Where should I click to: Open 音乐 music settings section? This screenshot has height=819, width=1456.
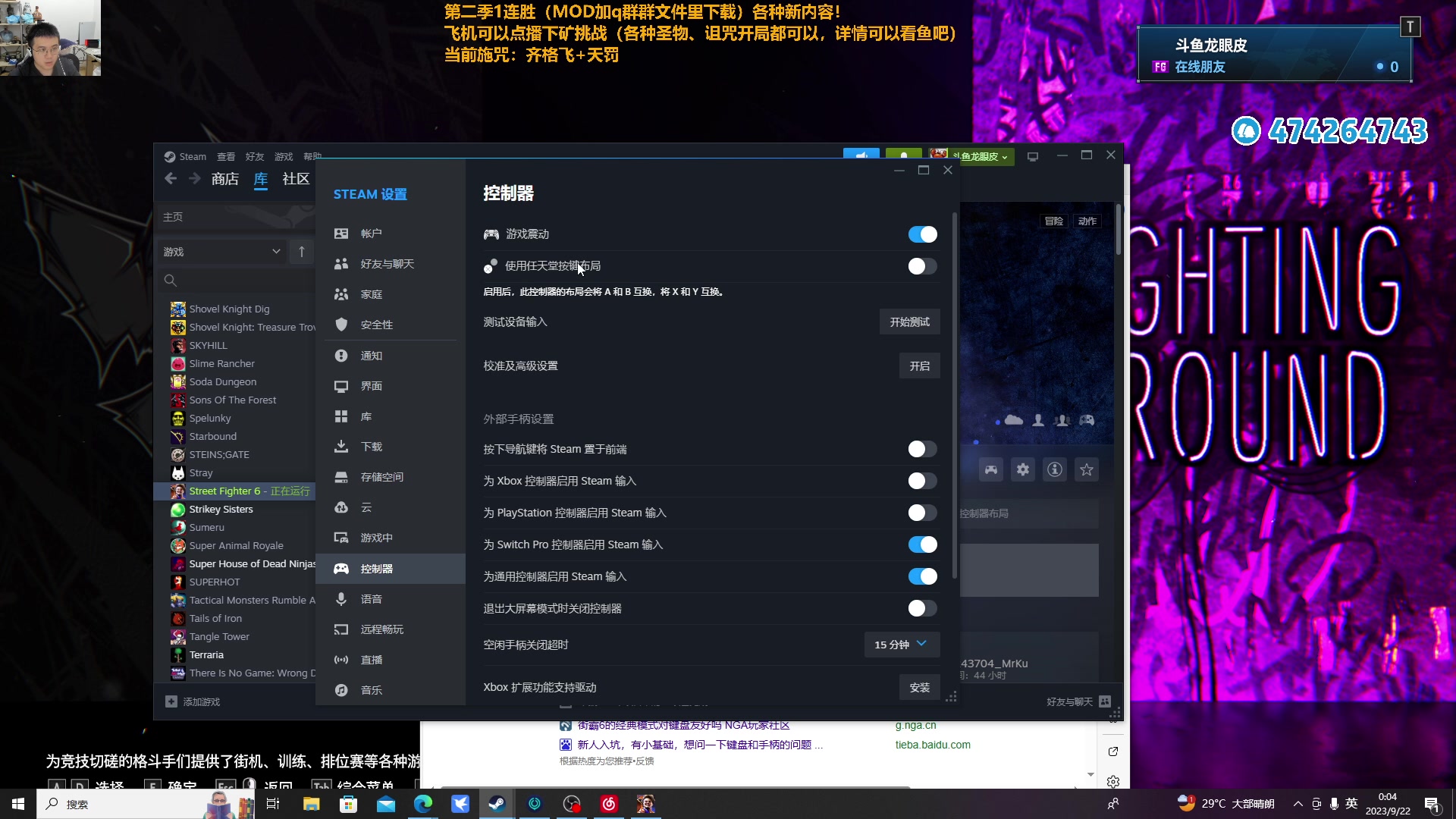pos(390,690)
